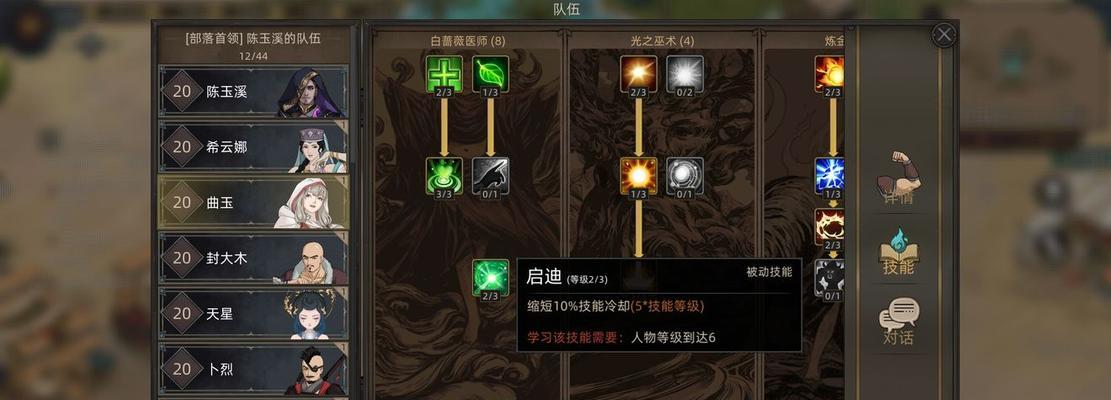Select the green cross healing skill icon
This screenshot has width=1111, height=400.
444,74
